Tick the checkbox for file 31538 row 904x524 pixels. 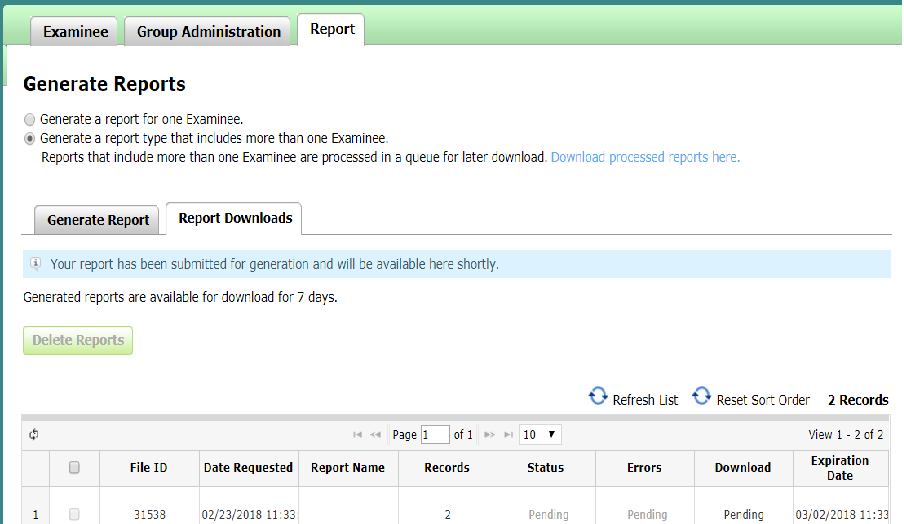pos(74,514)
